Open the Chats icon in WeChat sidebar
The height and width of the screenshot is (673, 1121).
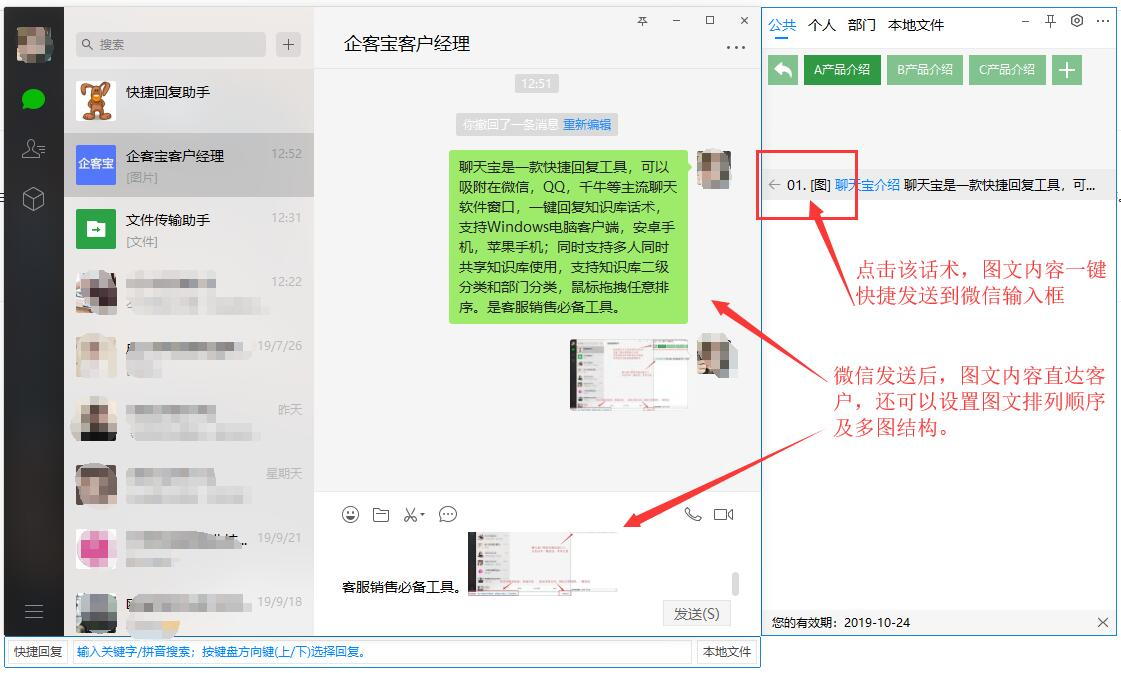34,99
